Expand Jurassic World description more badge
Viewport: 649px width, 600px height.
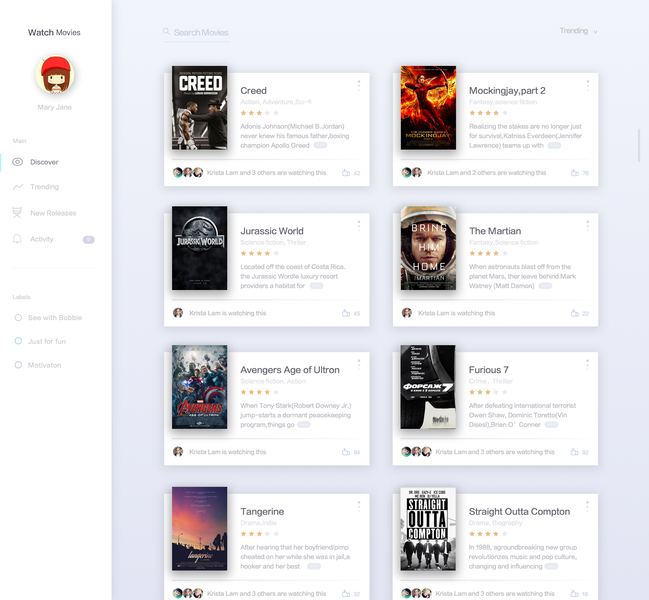[316, 286]
